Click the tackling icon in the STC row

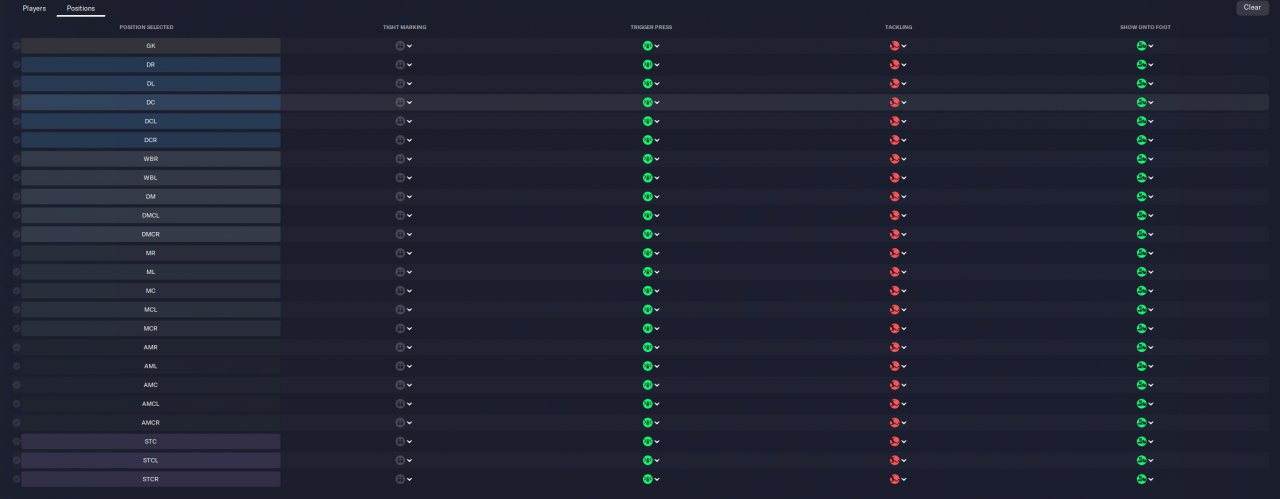[x=894, y=441]
